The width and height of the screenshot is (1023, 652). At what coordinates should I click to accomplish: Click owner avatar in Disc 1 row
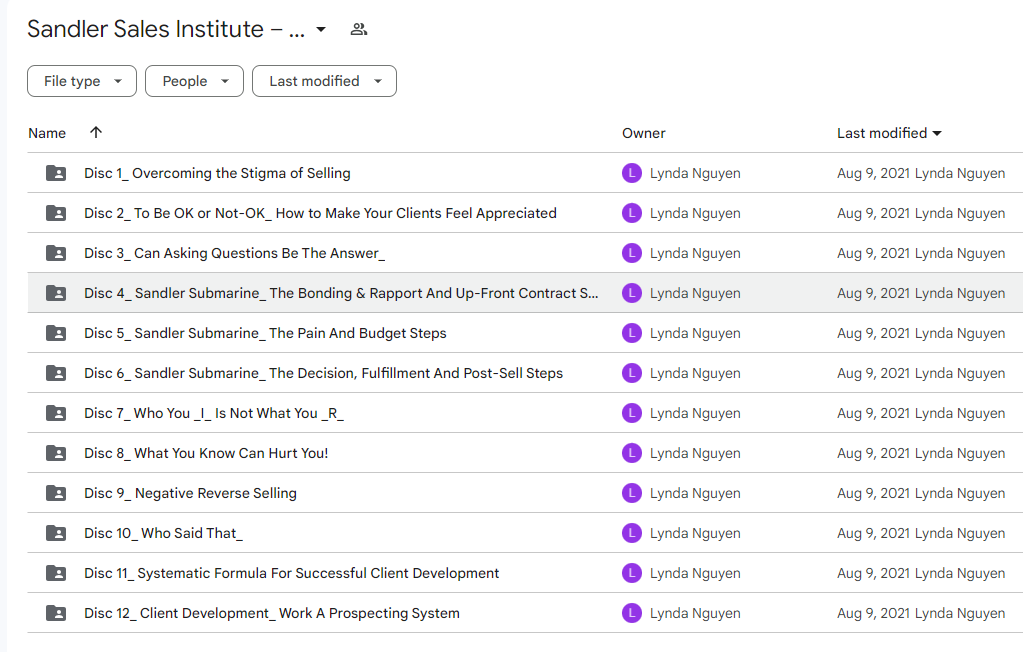[632, 173]
